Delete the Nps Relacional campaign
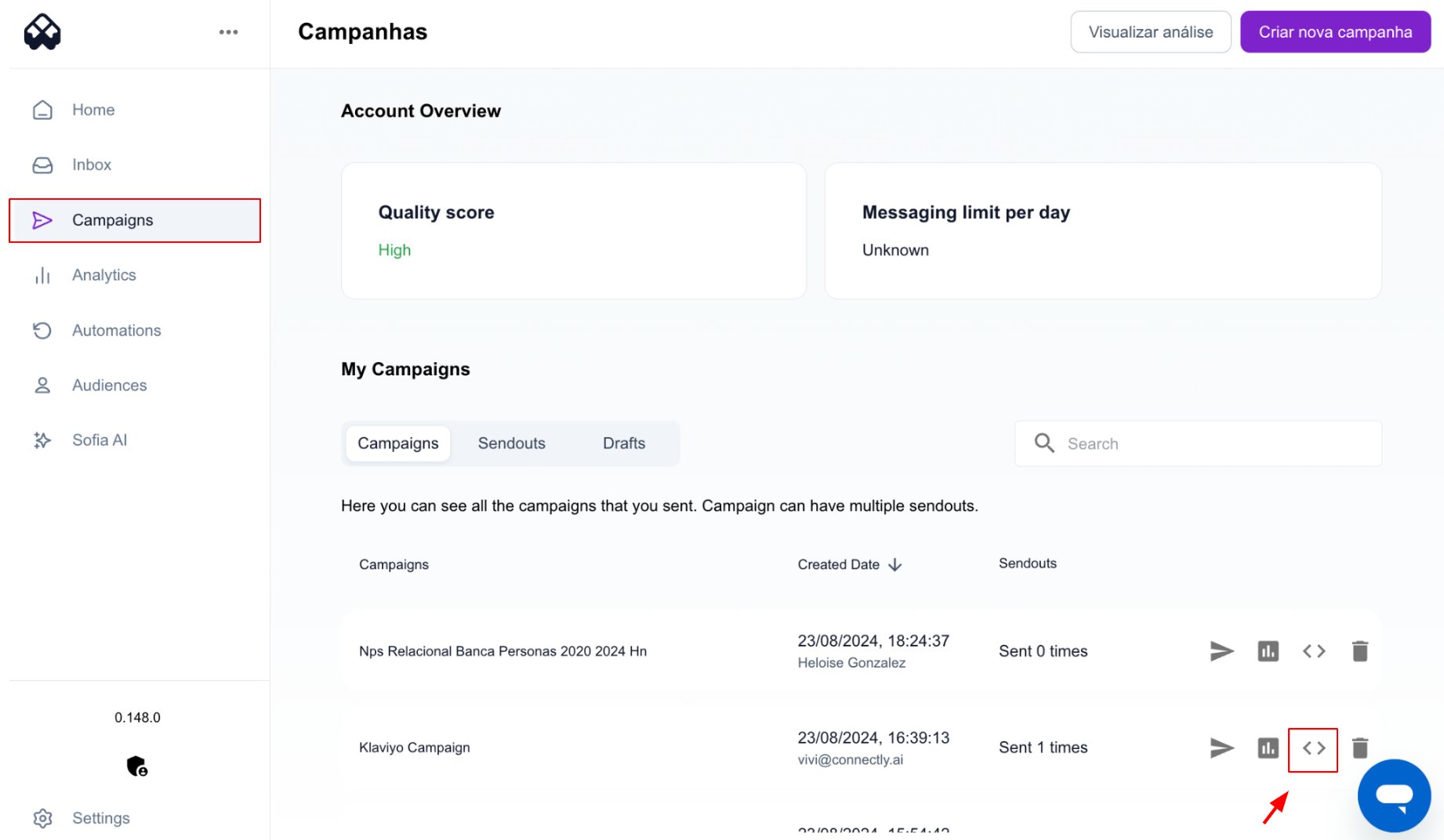1444x840 pixels. coord(1360,651)
